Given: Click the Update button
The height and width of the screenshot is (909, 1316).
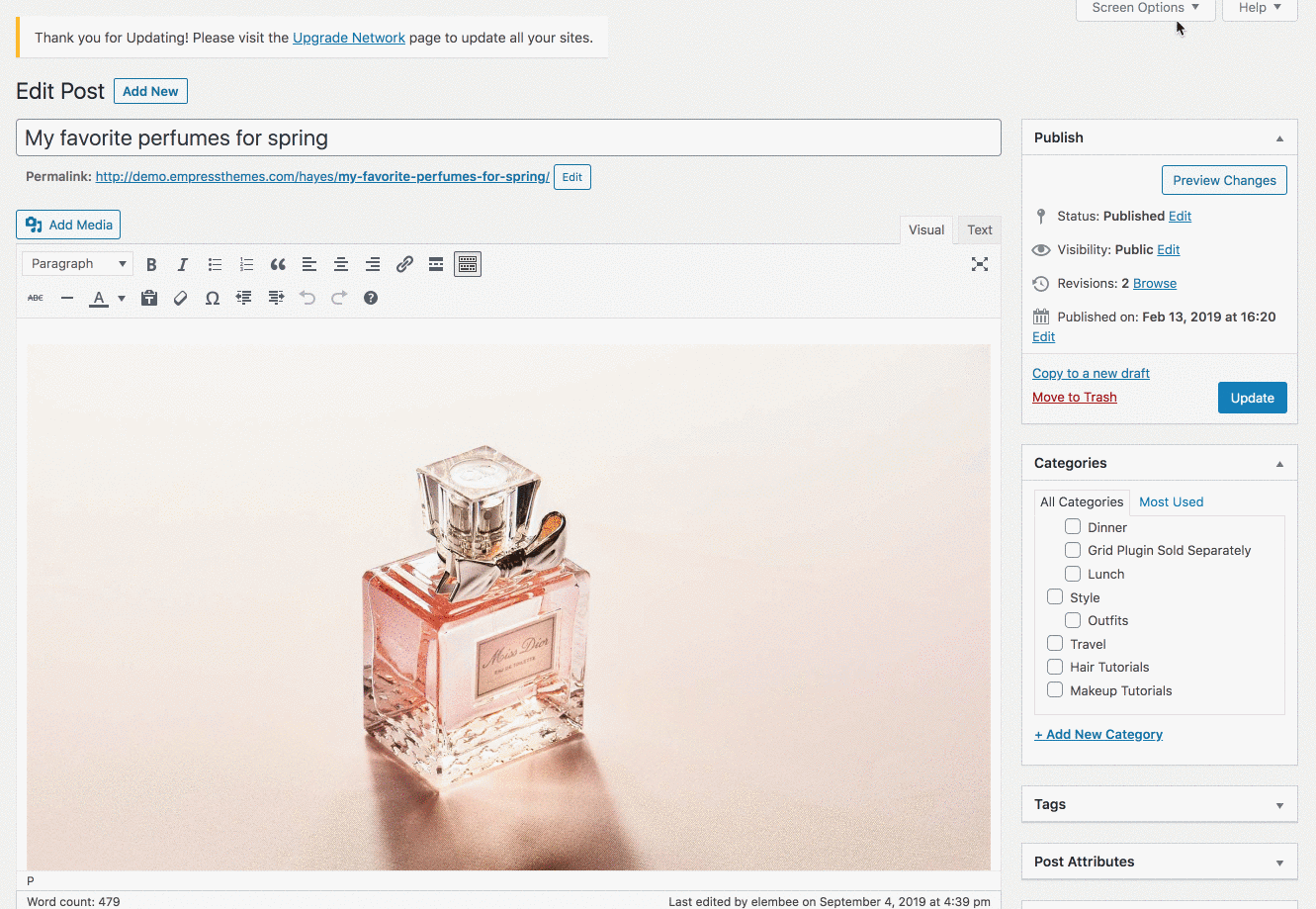Looking at the screenshot, I should coord(1253,398).
